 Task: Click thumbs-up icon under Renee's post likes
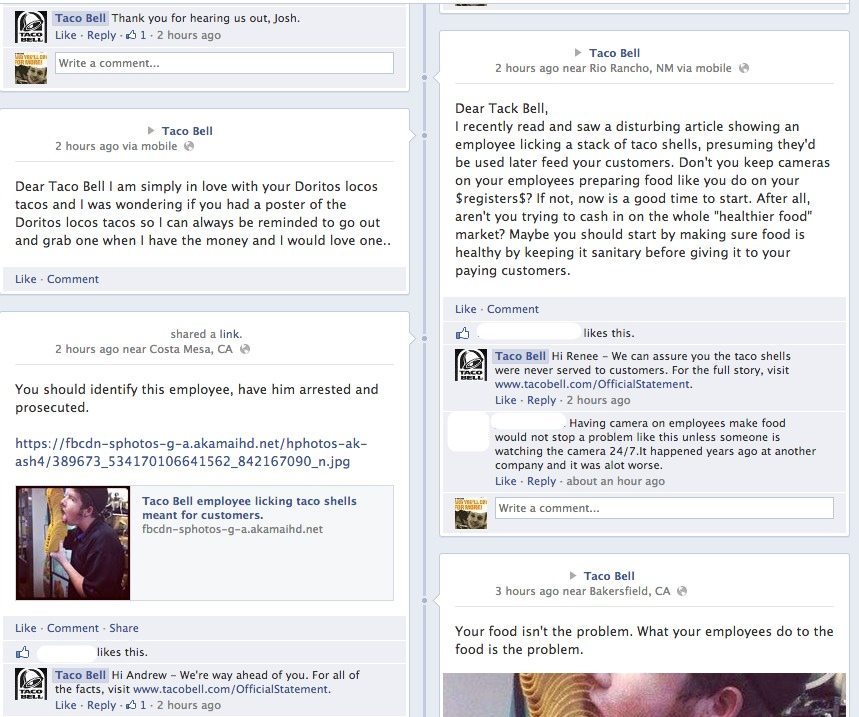click(x=462, y=333)
